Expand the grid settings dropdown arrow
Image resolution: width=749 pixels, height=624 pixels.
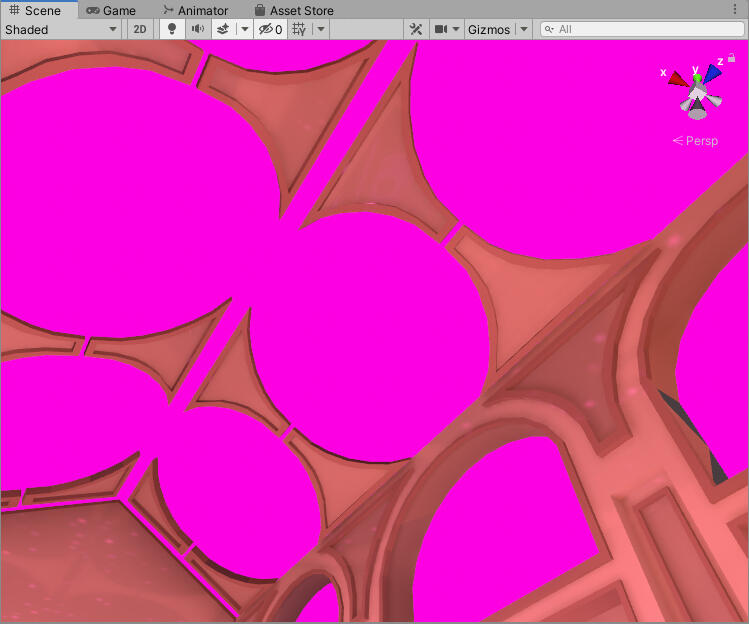click(321, 29)
